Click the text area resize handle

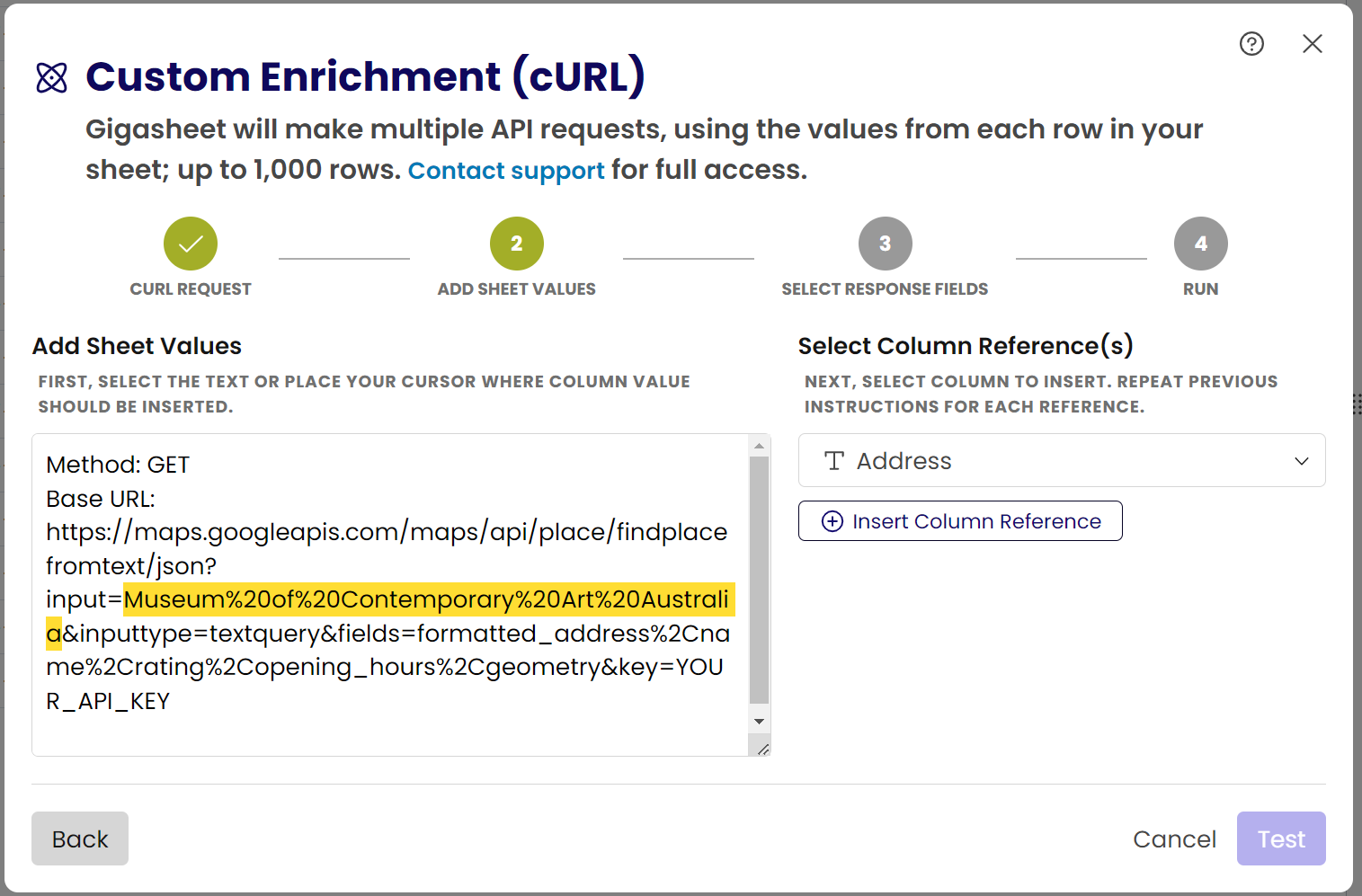(x=763, y=749)
